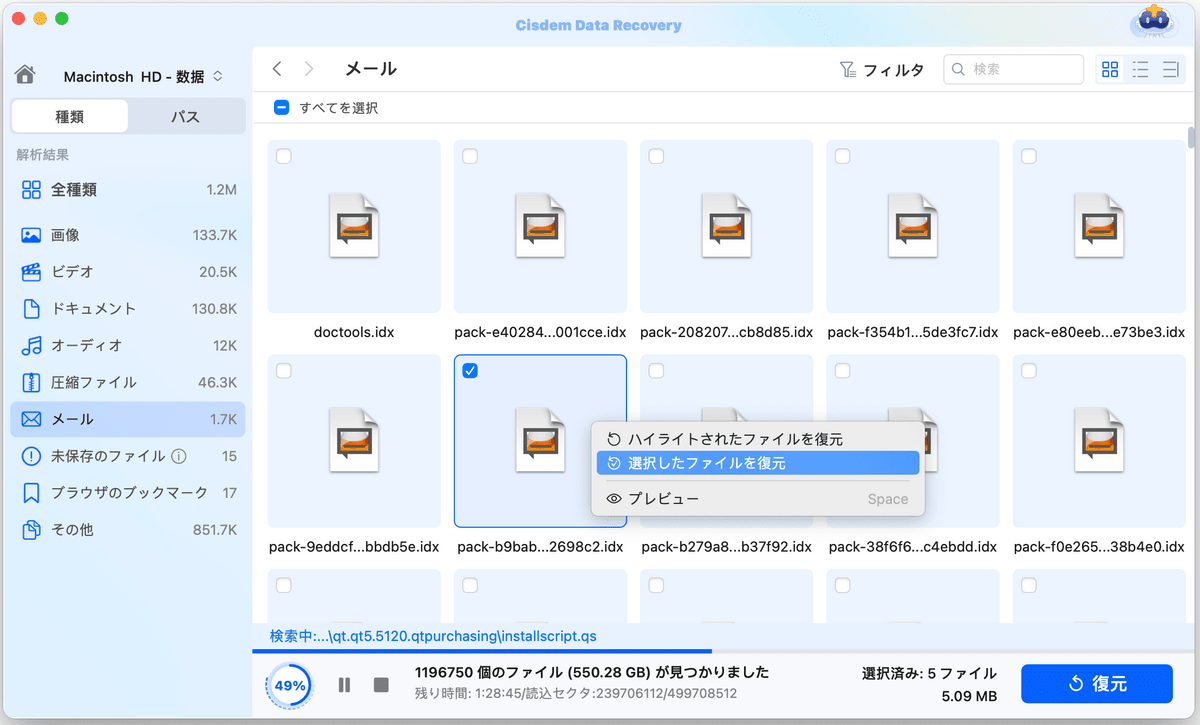Image resolution: width=1200 pixels, height=725 pixels.
Task: Go to the home screen icon
Action: click(x=26, y=76)
